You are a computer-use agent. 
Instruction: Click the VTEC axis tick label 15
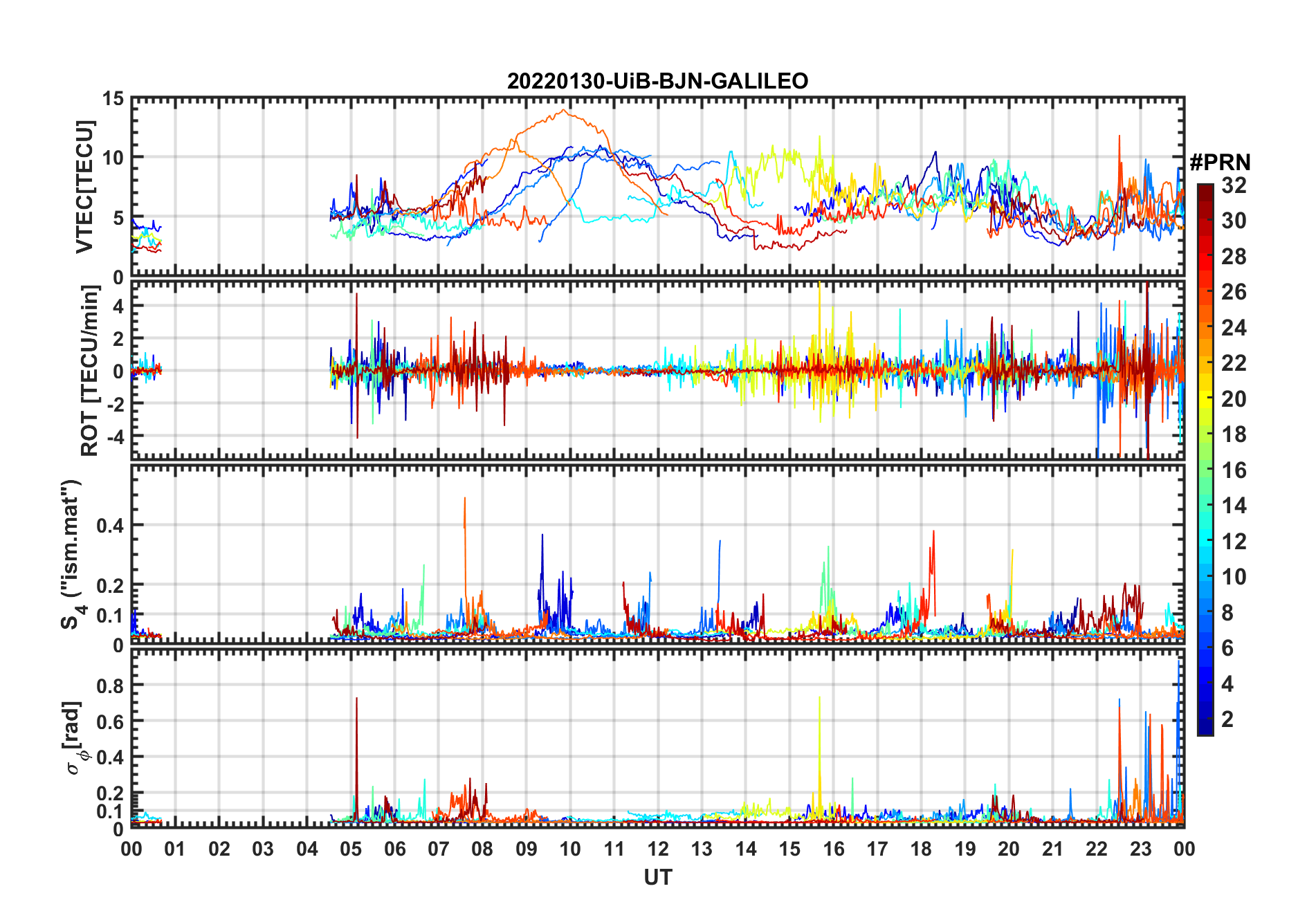tap(113, 100)
